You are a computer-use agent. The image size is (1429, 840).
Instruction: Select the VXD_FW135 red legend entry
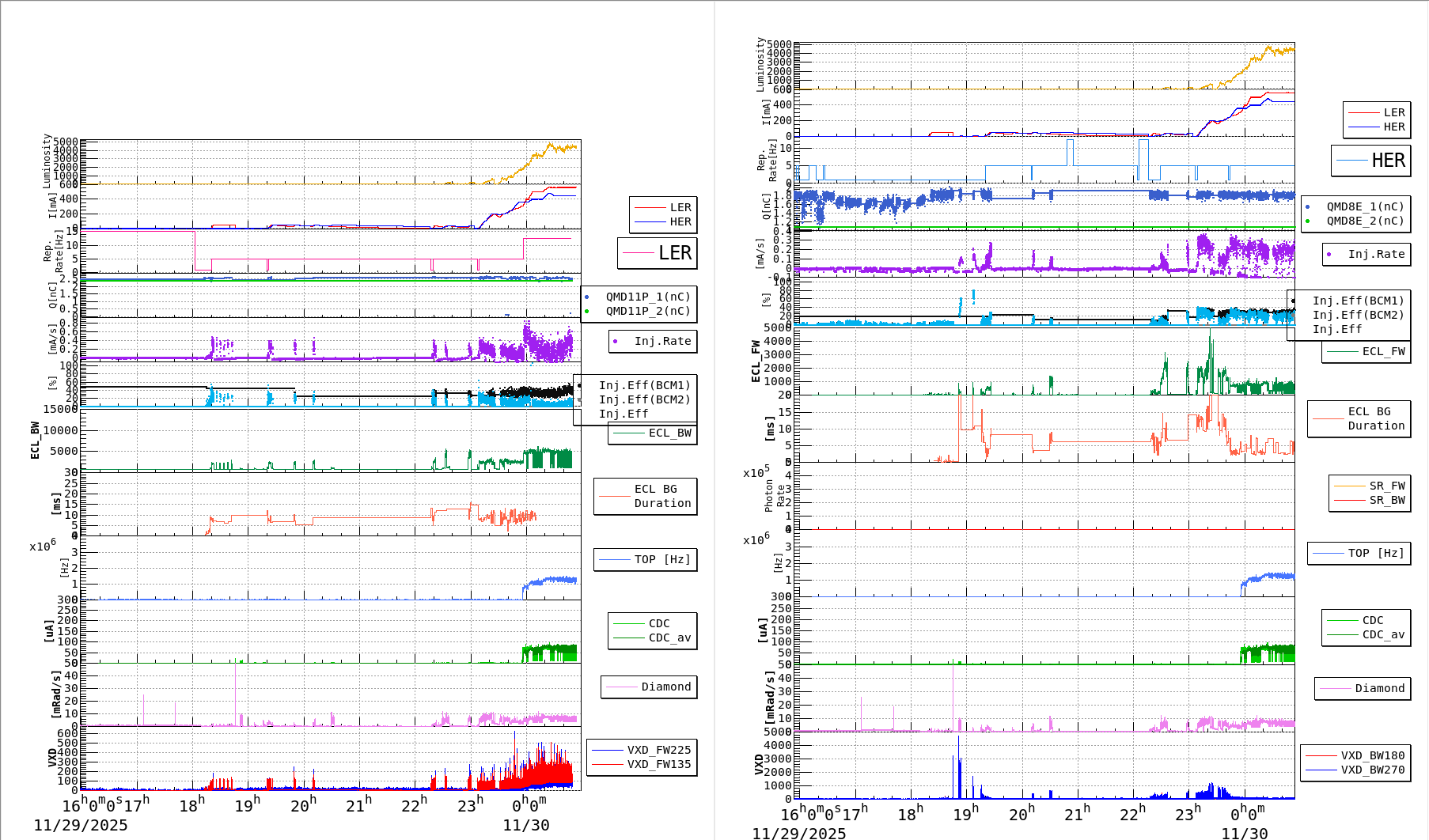click(x=658, y=764)
